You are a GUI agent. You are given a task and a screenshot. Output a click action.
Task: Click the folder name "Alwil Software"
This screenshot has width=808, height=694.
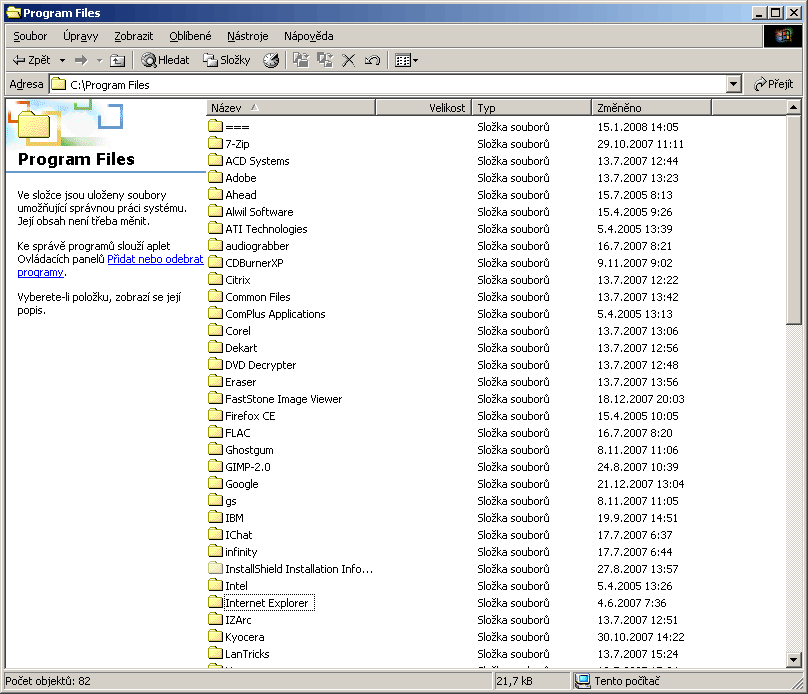pos(259,212)
